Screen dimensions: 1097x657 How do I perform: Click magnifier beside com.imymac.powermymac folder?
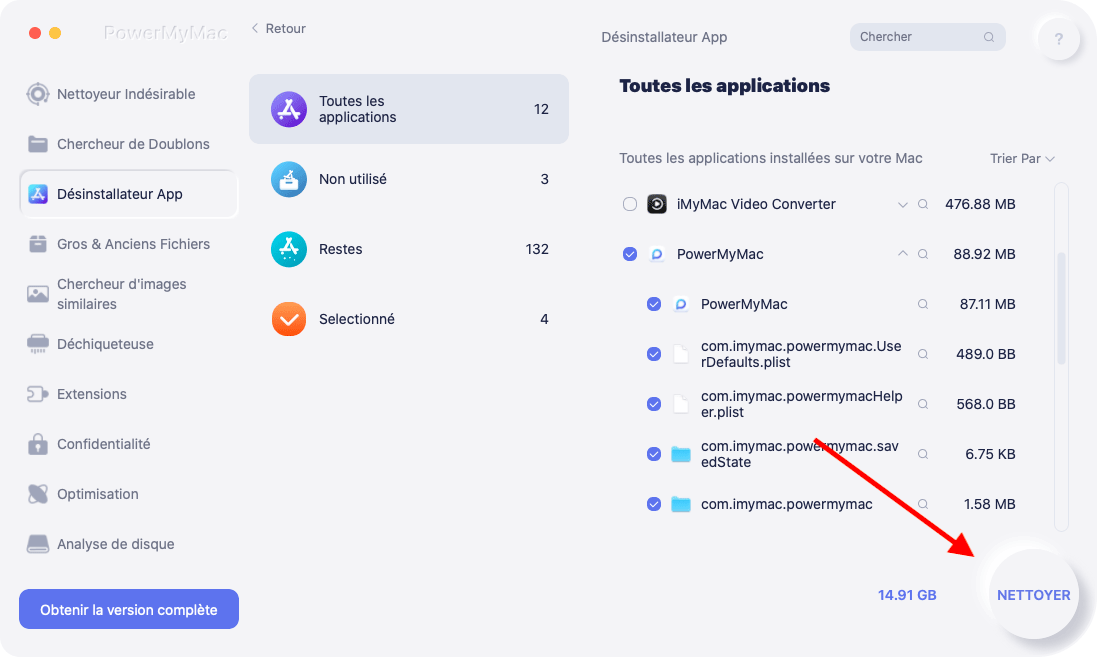pos(923,504)
